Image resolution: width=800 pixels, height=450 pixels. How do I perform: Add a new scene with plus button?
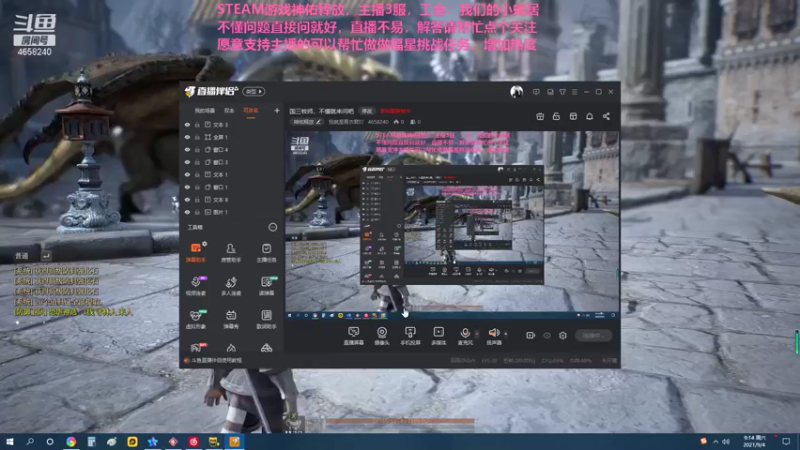point(277,110)
